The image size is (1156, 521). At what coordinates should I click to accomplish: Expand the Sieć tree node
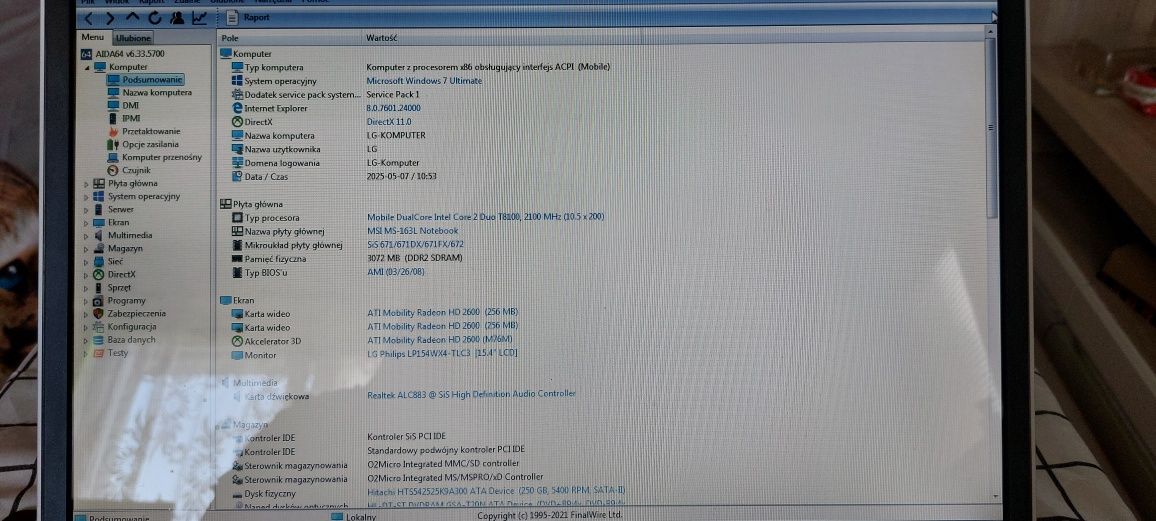[x=86, y=262]
